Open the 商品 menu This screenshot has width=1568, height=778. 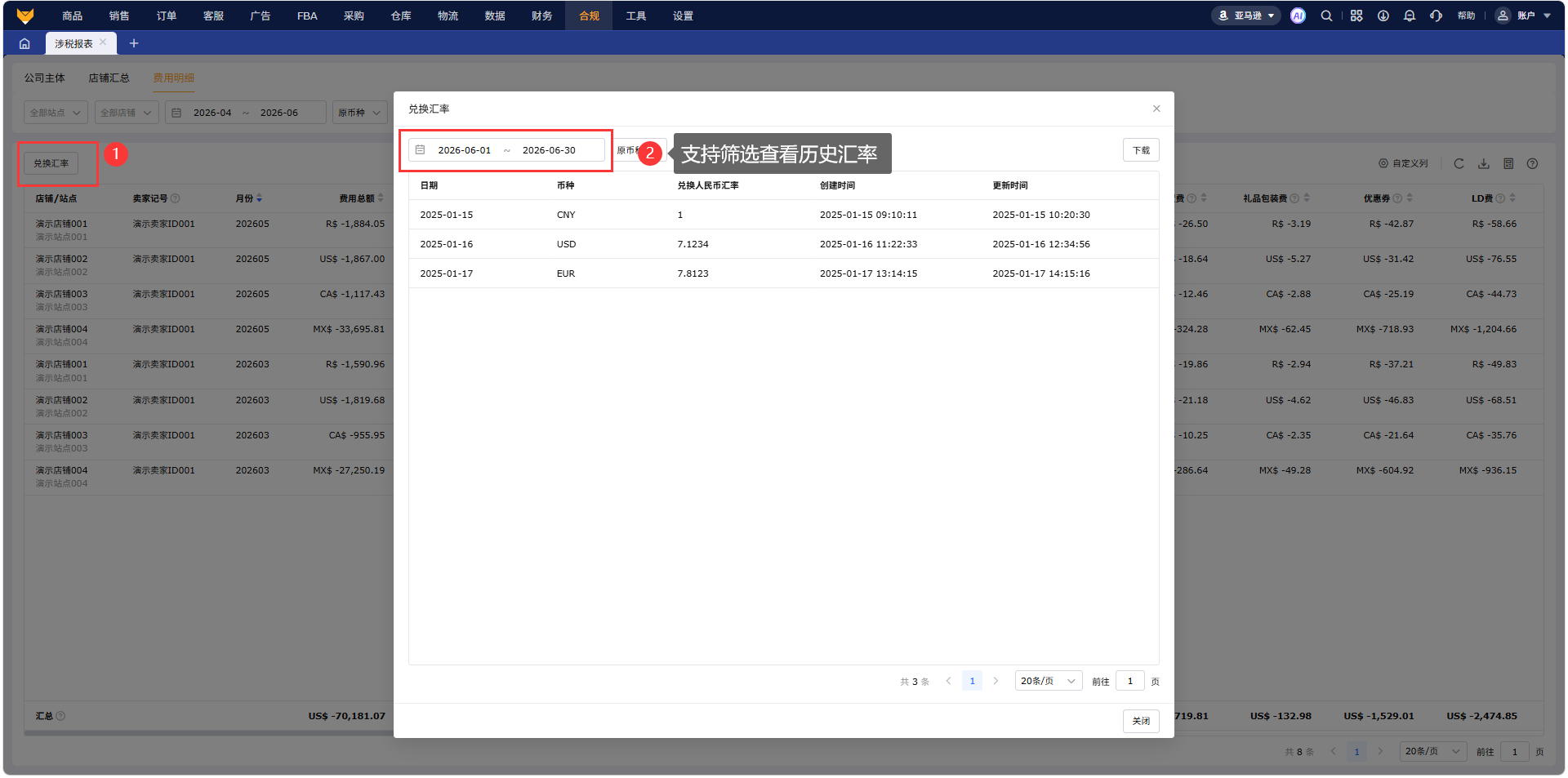[x=73, y=16]
